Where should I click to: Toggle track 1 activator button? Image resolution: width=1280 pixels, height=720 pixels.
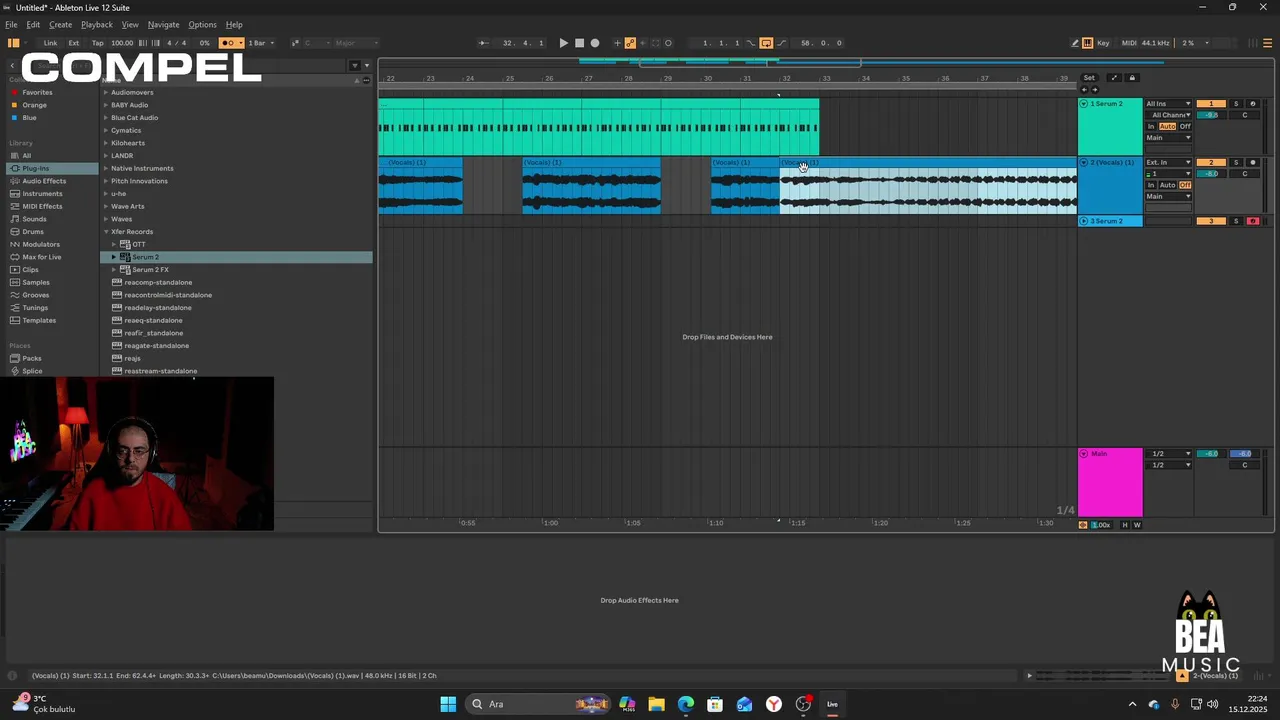[x=1211, y=104]
